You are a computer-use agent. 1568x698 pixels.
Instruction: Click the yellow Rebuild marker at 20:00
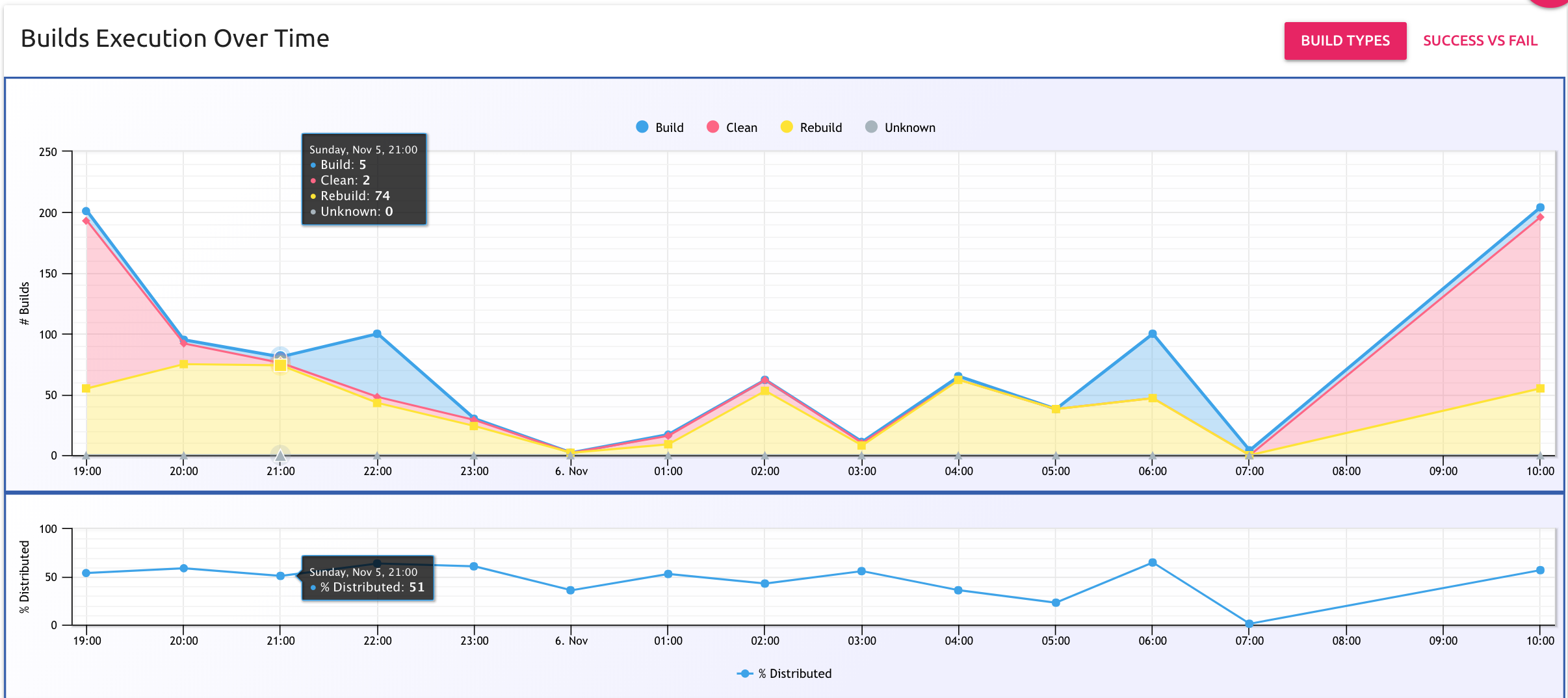tap(183, 364)
